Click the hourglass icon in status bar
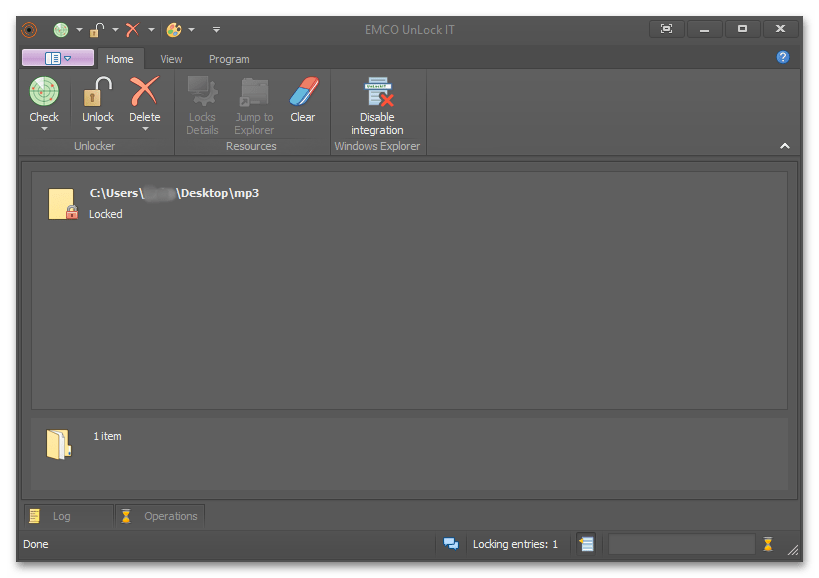Screen dimensions: 819x578 pos(768,544)
